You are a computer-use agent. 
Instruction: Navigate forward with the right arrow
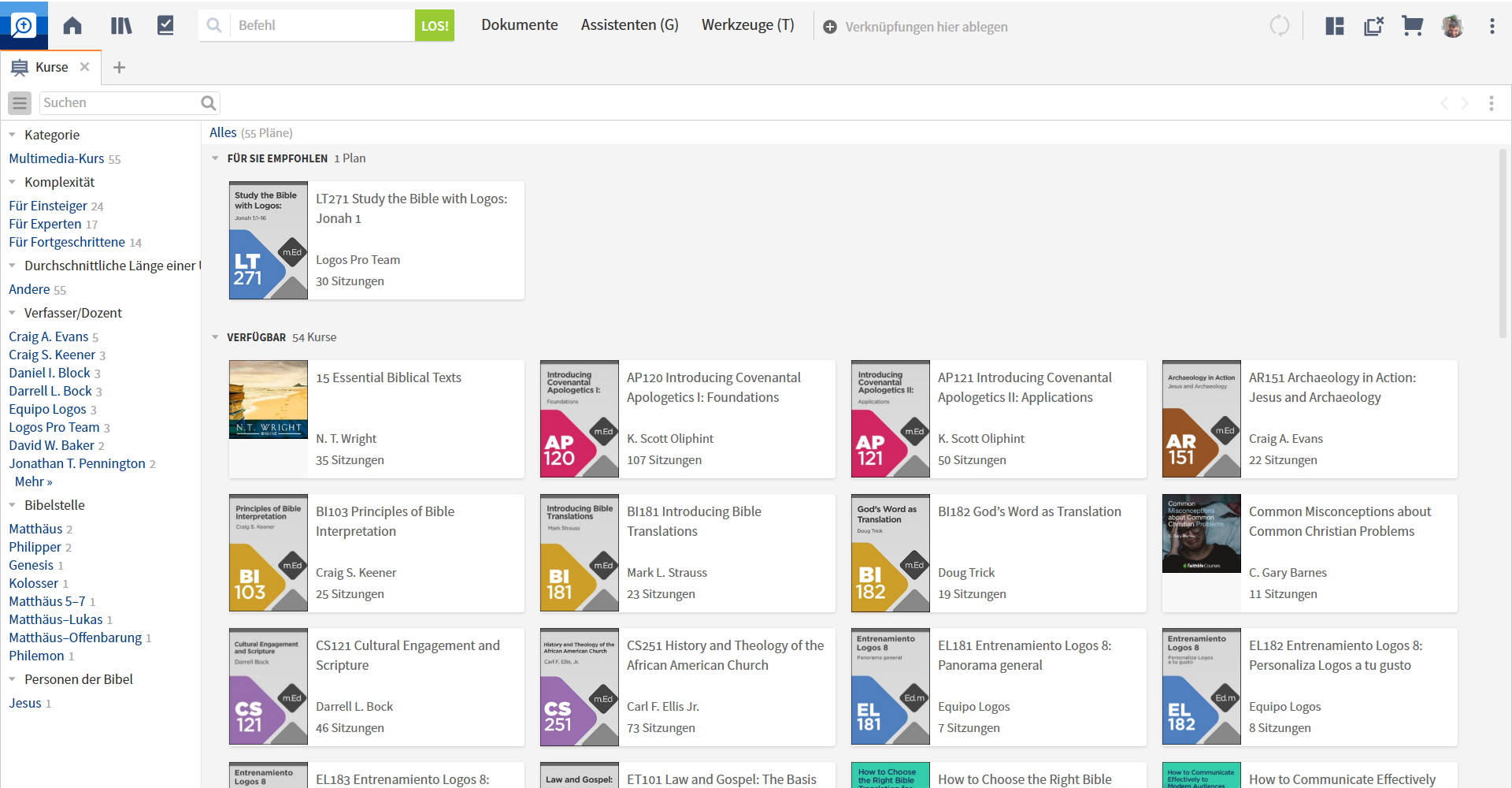pos(1465,103)
